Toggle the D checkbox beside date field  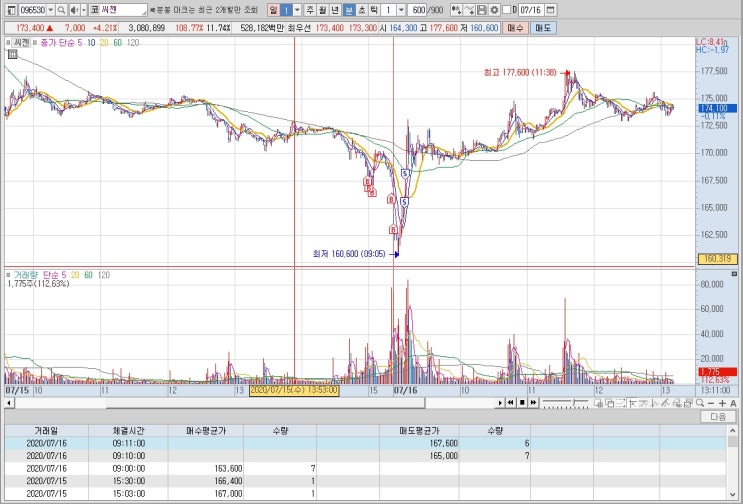coord(507,10)
